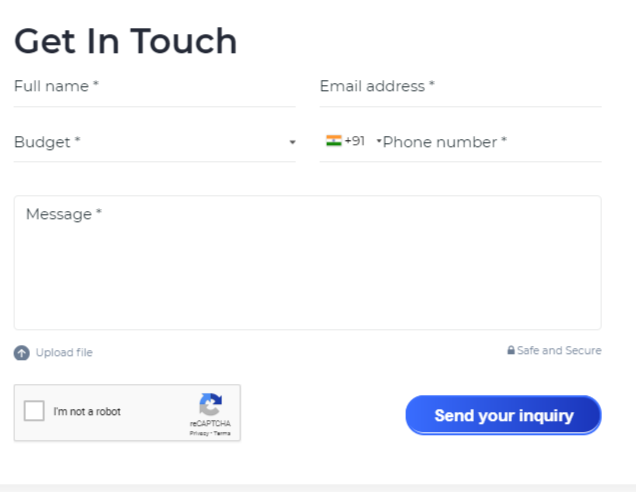Click the Get In Touch heading
636x492 pixels.
tap(126, 41)
